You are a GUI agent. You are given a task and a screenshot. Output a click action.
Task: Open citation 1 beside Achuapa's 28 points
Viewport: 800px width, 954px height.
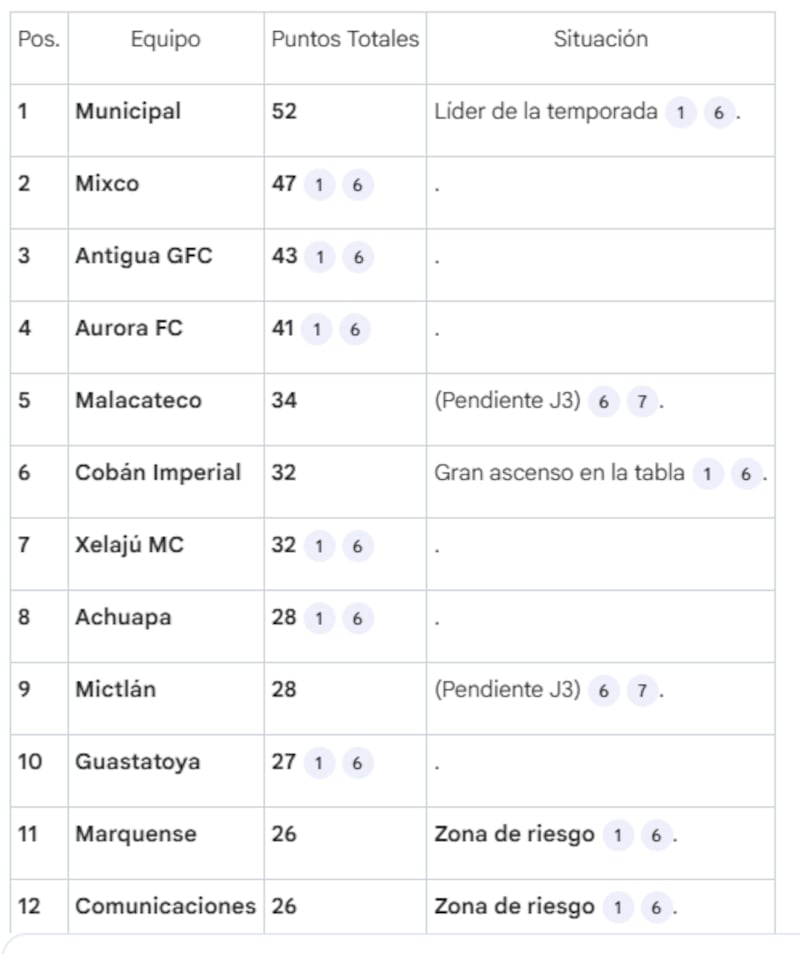point(319,618)
